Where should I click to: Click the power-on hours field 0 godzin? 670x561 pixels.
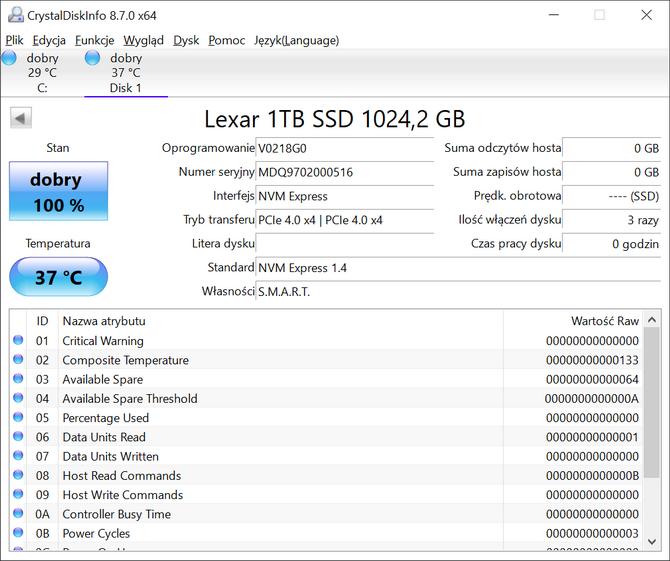point(611,244)
